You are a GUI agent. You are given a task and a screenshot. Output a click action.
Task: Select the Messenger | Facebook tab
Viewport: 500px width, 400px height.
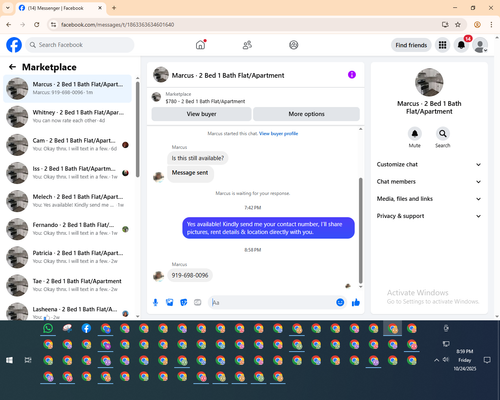[61, 8]
